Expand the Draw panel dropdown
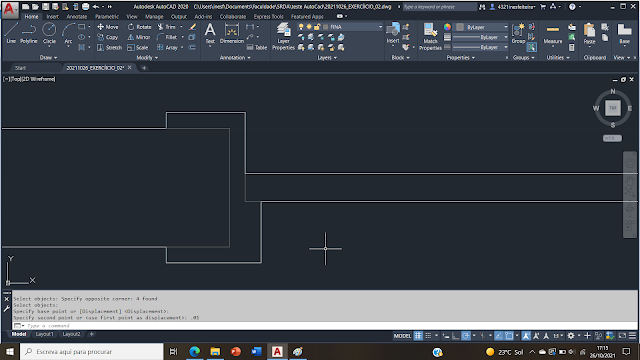640x360 pixels. click(x=49, y=58)
